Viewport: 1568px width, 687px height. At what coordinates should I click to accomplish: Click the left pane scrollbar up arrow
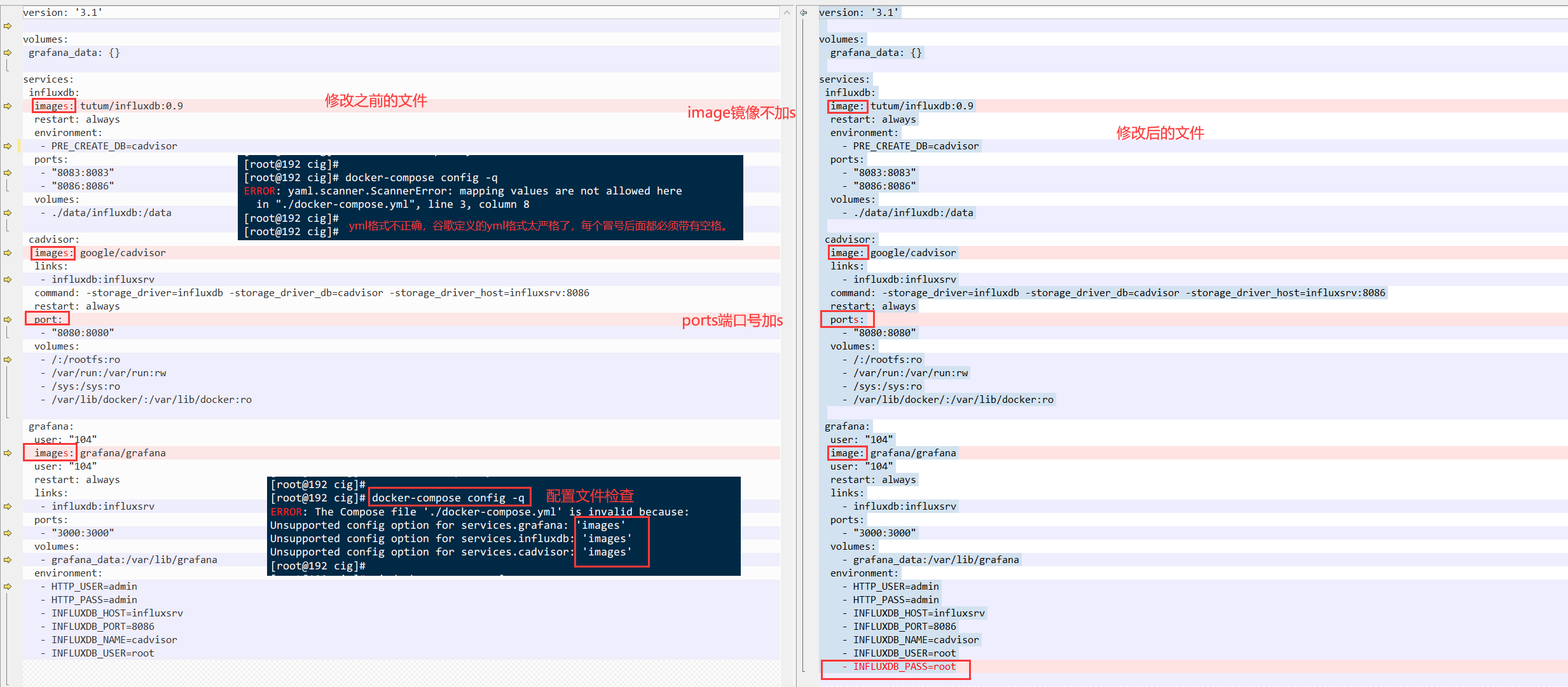[x=787, y=13]
